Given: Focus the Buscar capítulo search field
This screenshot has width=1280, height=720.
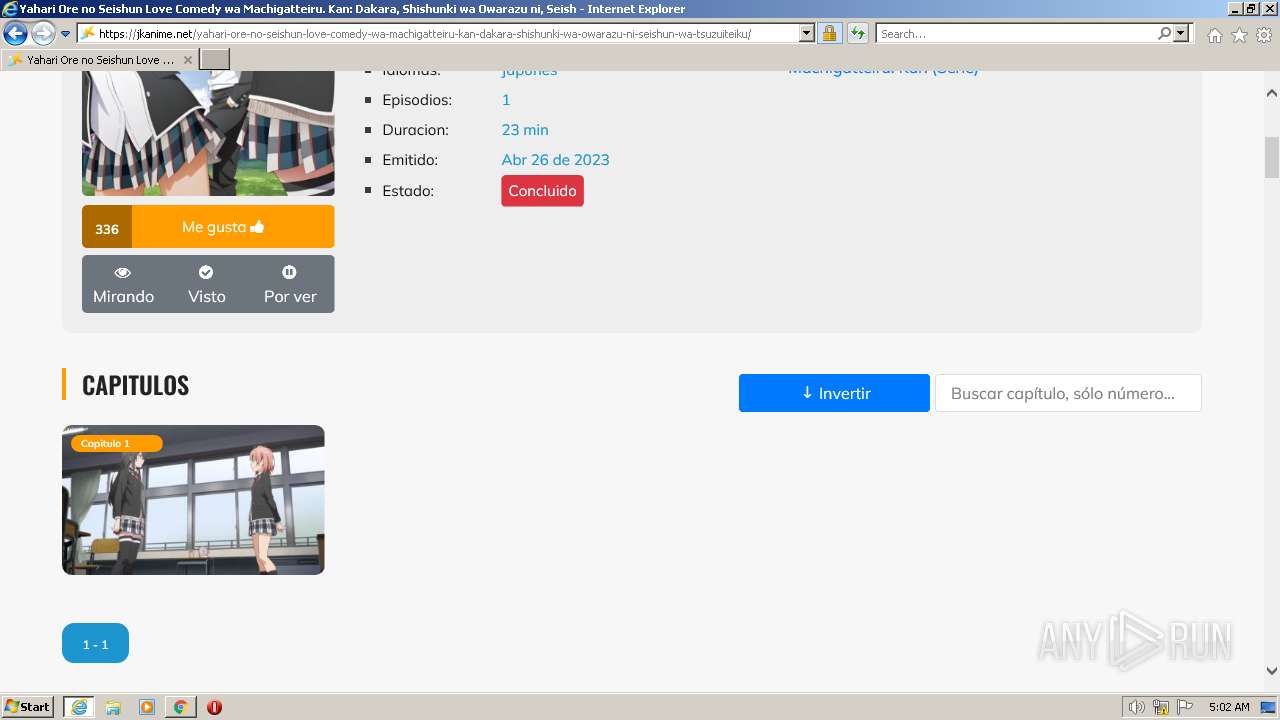Looking at the screenshot, I should click(1068, 393).
